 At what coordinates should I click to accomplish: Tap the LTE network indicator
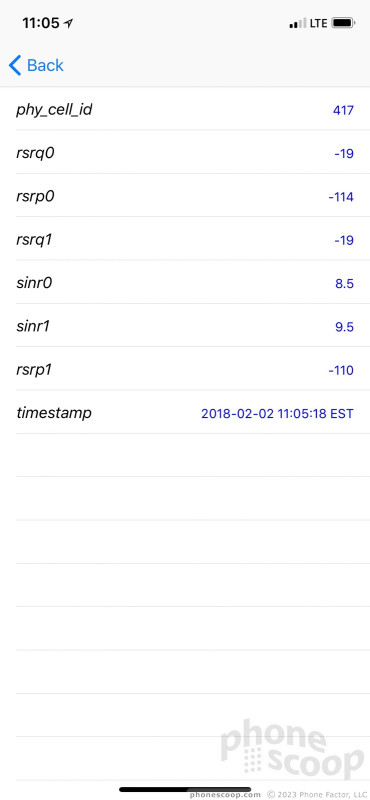click(x=318, y=23)
